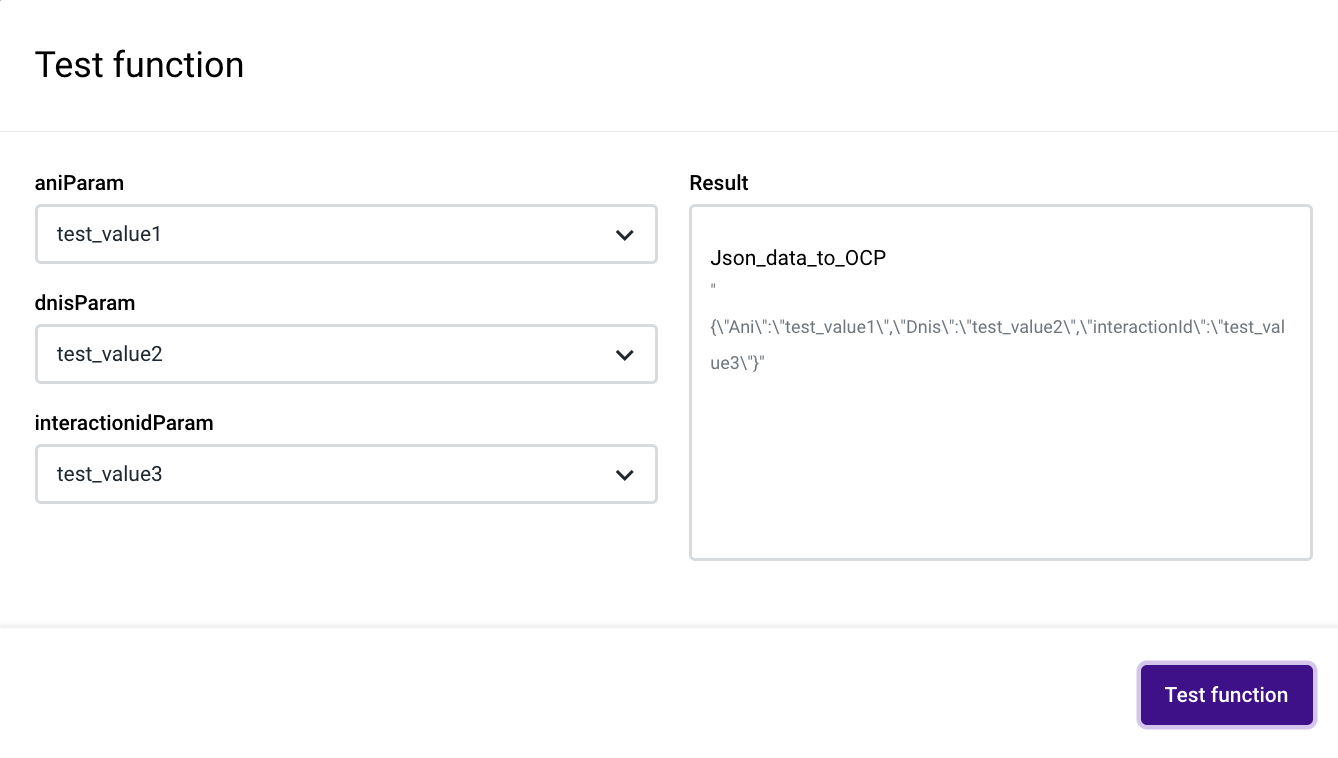Image resolution: width=1338 pixels, height=758 pixels.
Task: Click the test_value1 selected text
Action: (x=109, y=235)
